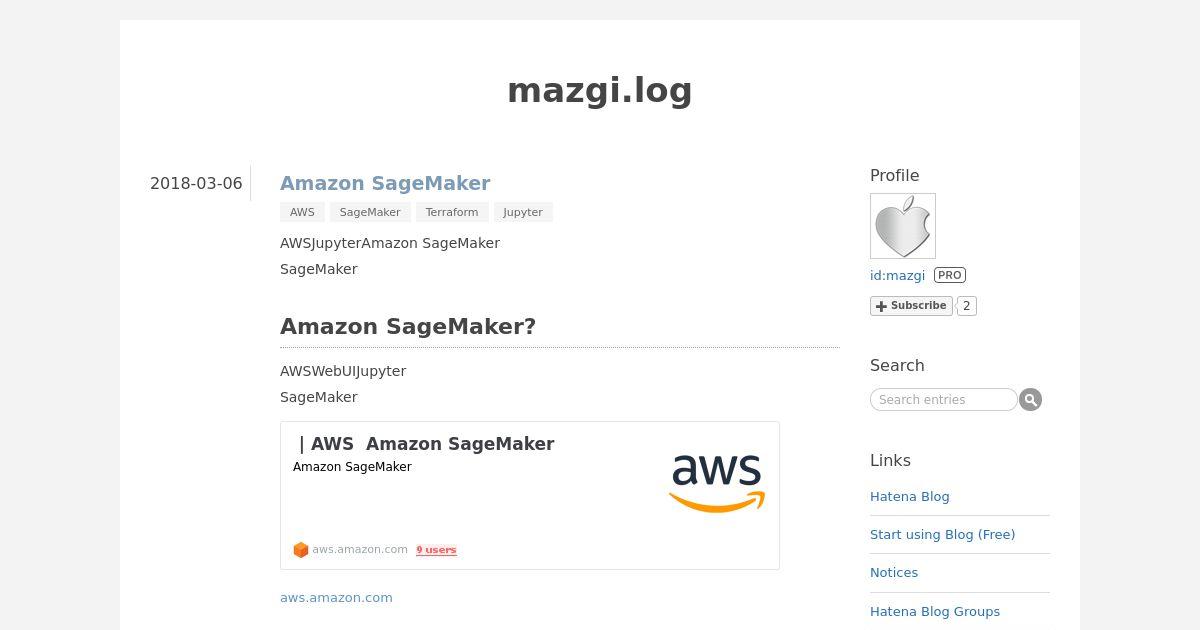The height and width of the screenshot is (630, 1200).
Task: Open the Hatena Blog Groups link
Action: tap(935, 612)
